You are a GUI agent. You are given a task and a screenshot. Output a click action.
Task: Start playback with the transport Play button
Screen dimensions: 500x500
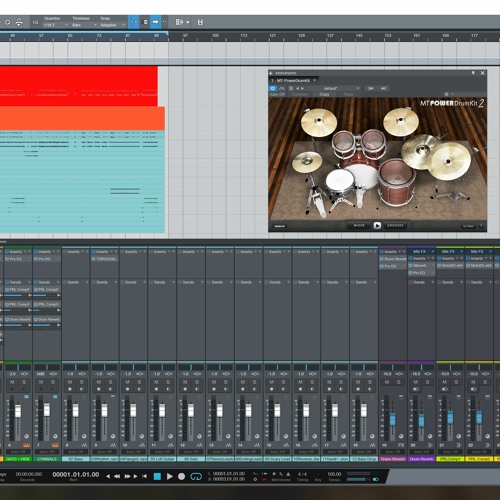point(169,477)
